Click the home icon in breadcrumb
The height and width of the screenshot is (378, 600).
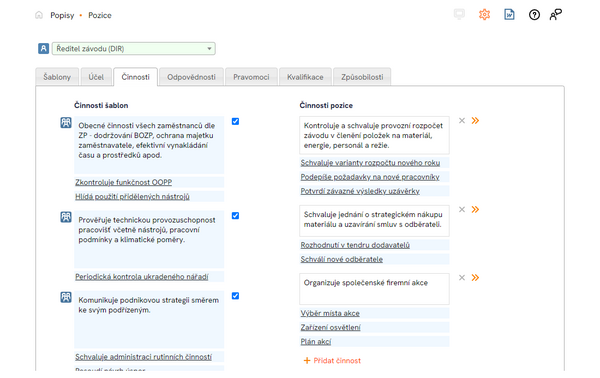click(x=39, y=15)
